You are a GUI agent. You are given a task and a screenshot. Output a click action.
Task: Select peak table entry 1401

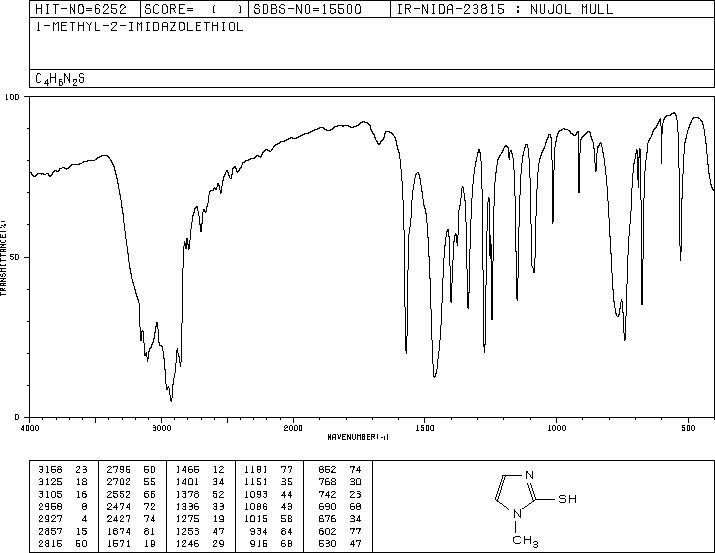[200, 482]
